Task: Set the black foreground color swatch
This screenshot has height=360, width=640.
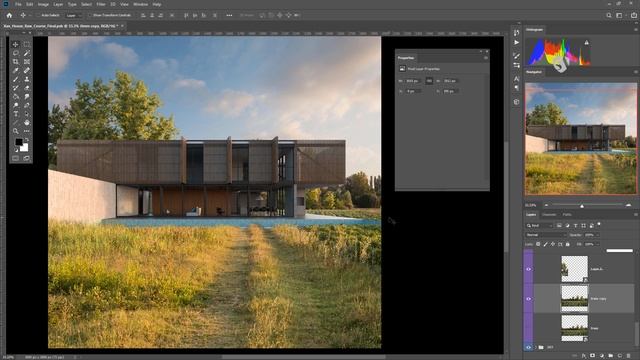Action: point(19,142)
